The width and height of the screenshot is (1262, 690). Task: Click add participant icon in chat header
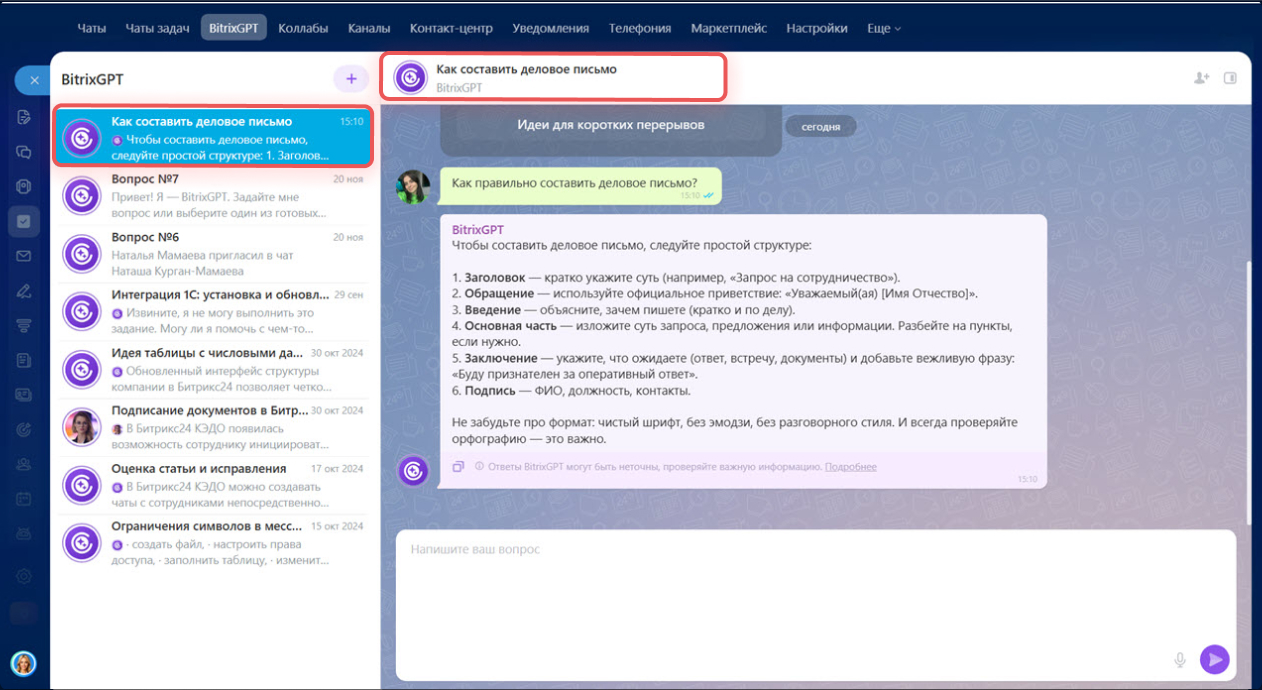pyautogui.click(x=1201, y=78)
